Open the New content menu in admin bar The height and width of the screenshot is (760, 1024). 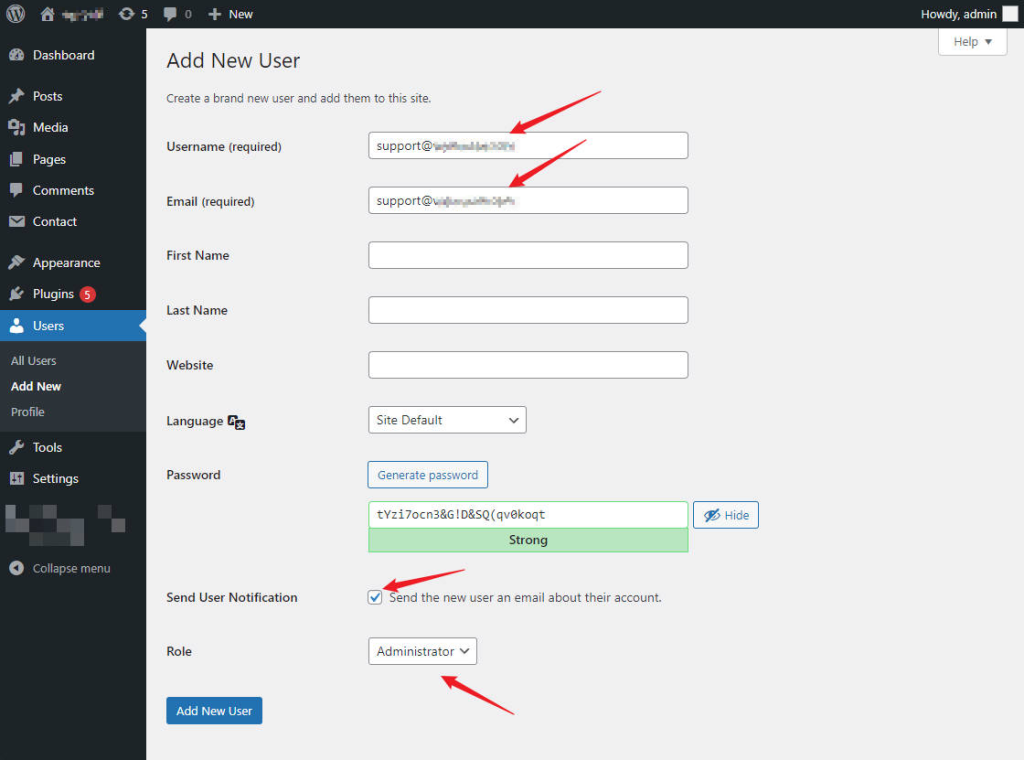pyautogui.click(x=231, y=14)
